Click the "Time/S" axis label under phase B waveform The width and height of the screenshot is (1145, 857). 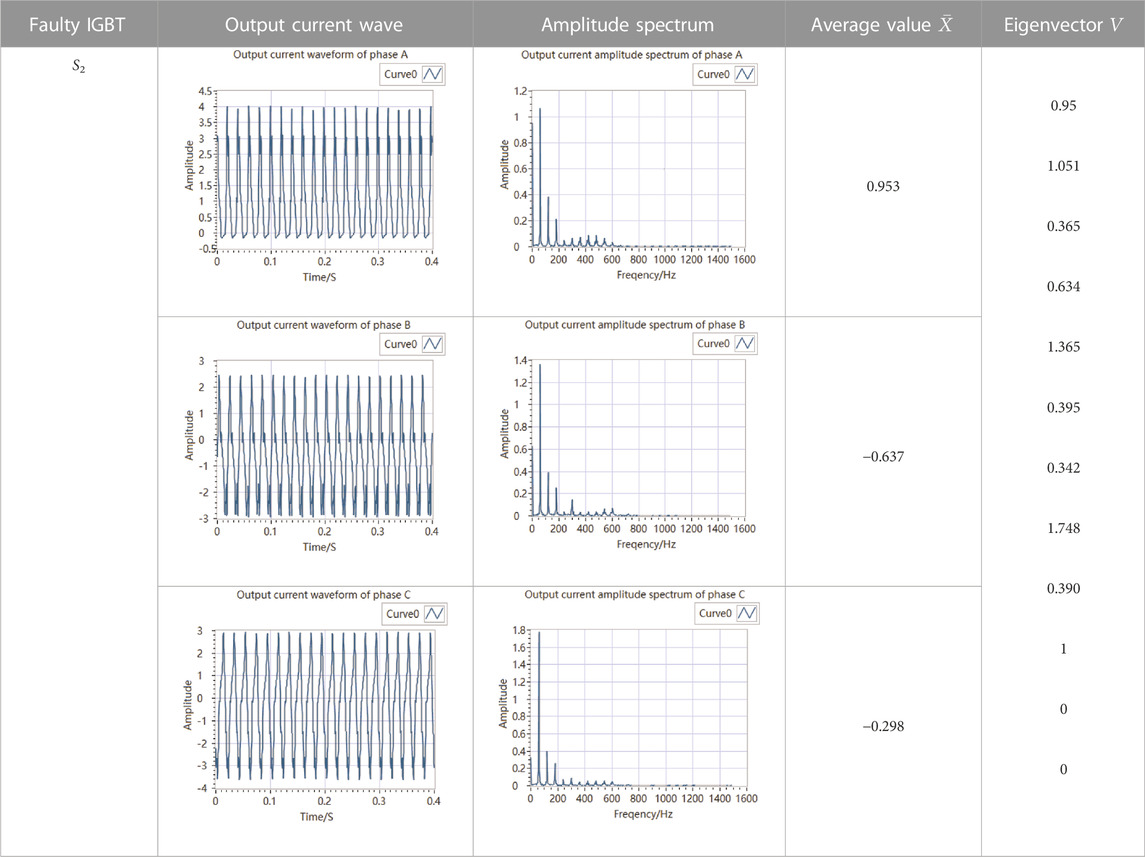click(x=320, y=547)
